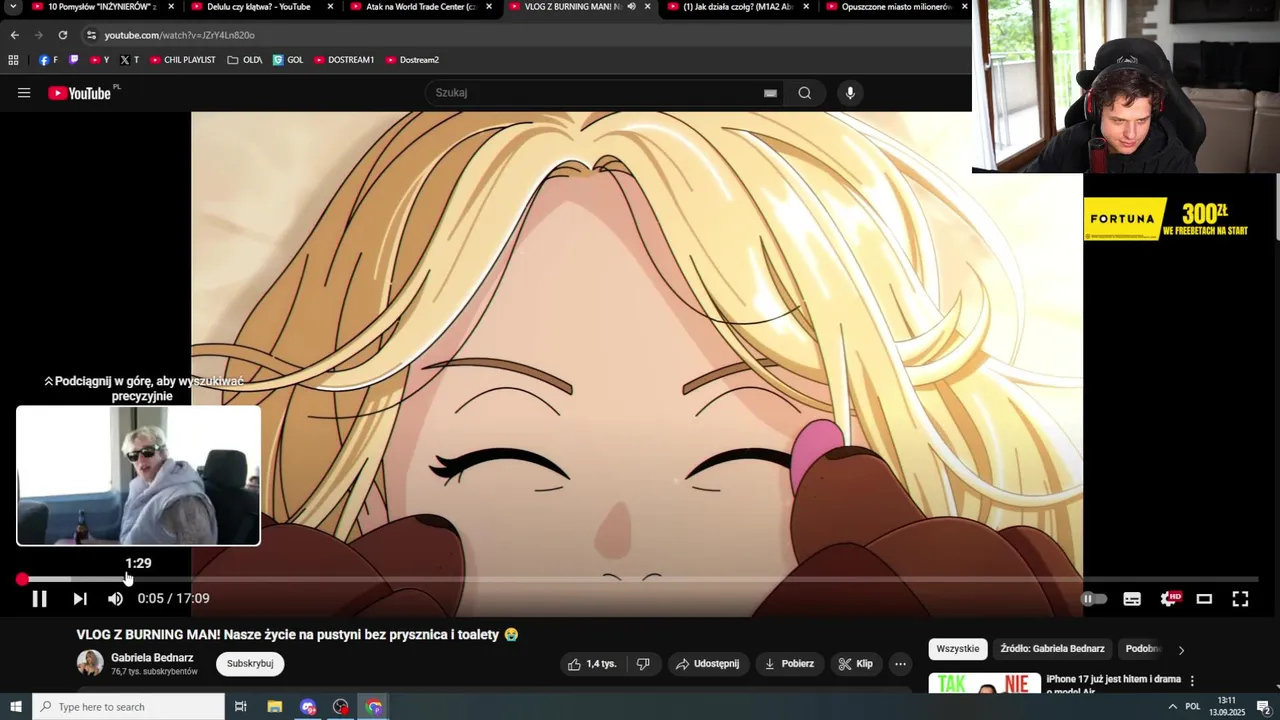Open the GOL bookmark
The width and height of the screenshot is (1280, 720).
pyautogui.click(x=288, y=60)
